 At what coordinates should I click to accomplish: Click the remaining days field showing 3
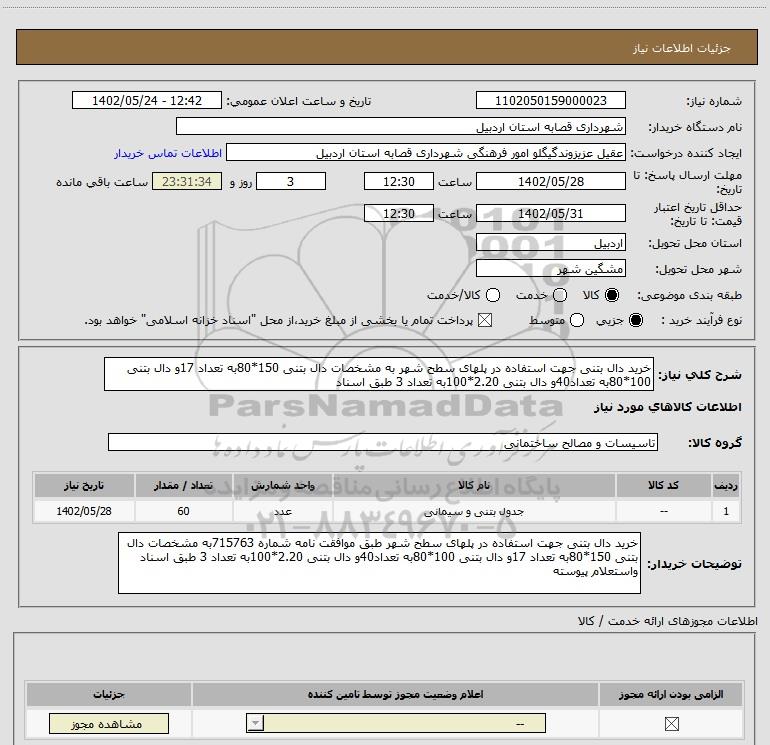point(291,181)
